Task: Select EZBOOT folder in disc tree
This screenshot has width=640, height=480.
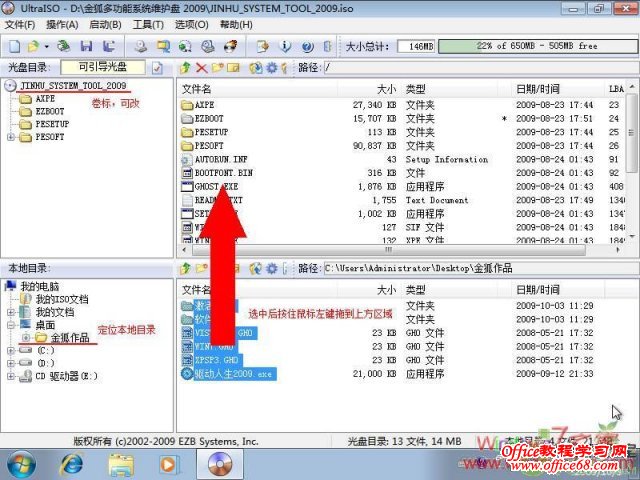Action: tap(50, 111)
